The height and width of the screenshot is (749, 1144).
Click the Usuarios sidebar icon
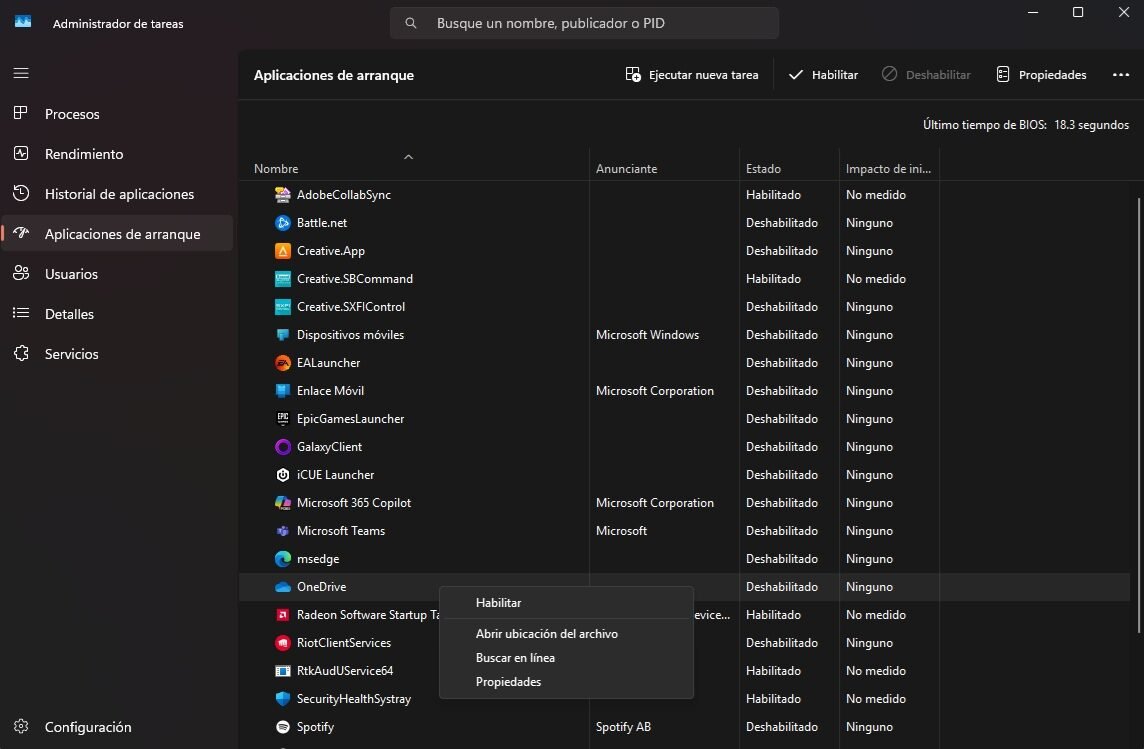(21, 274)
